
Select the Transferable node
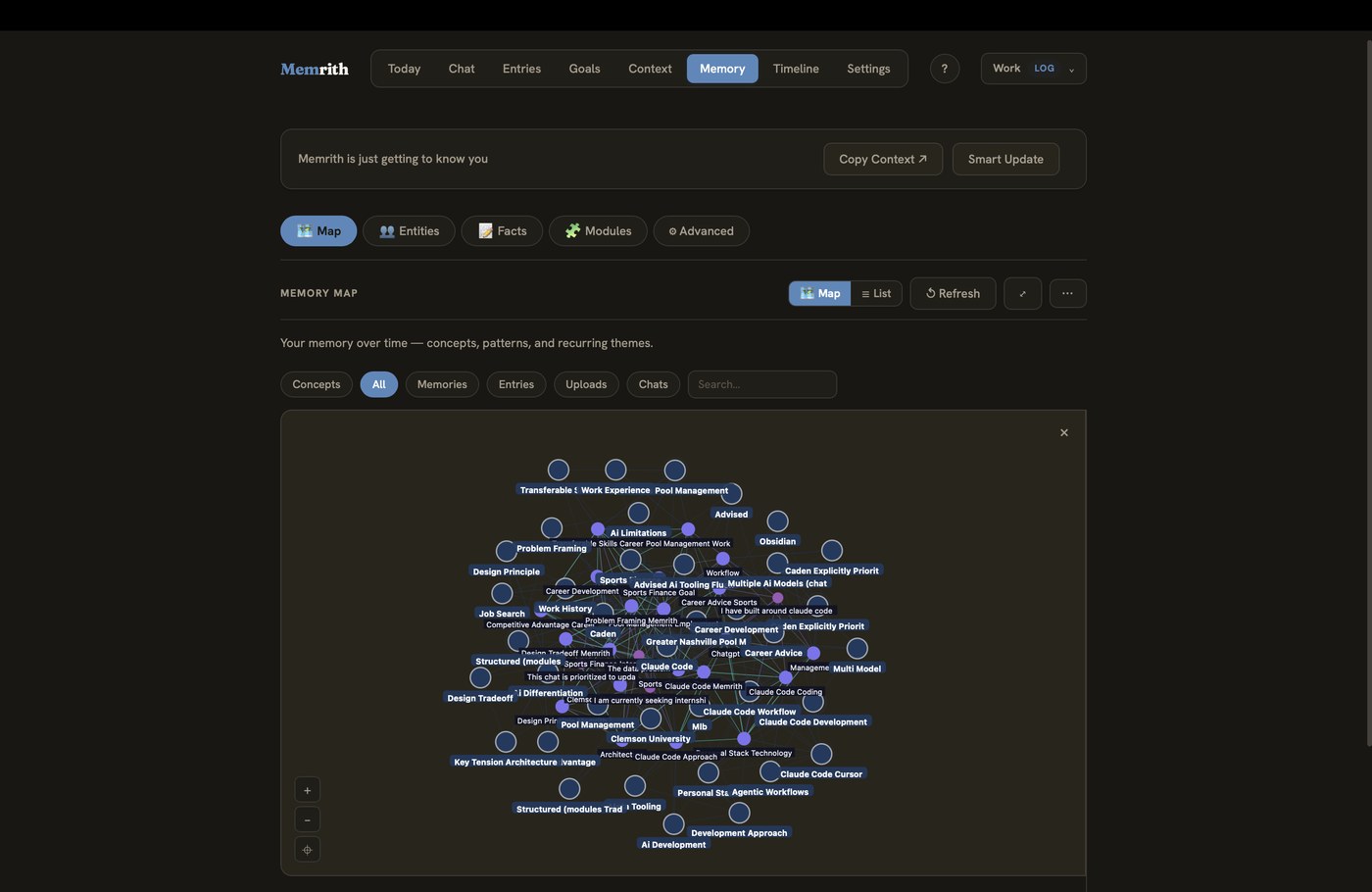[559, 471]
